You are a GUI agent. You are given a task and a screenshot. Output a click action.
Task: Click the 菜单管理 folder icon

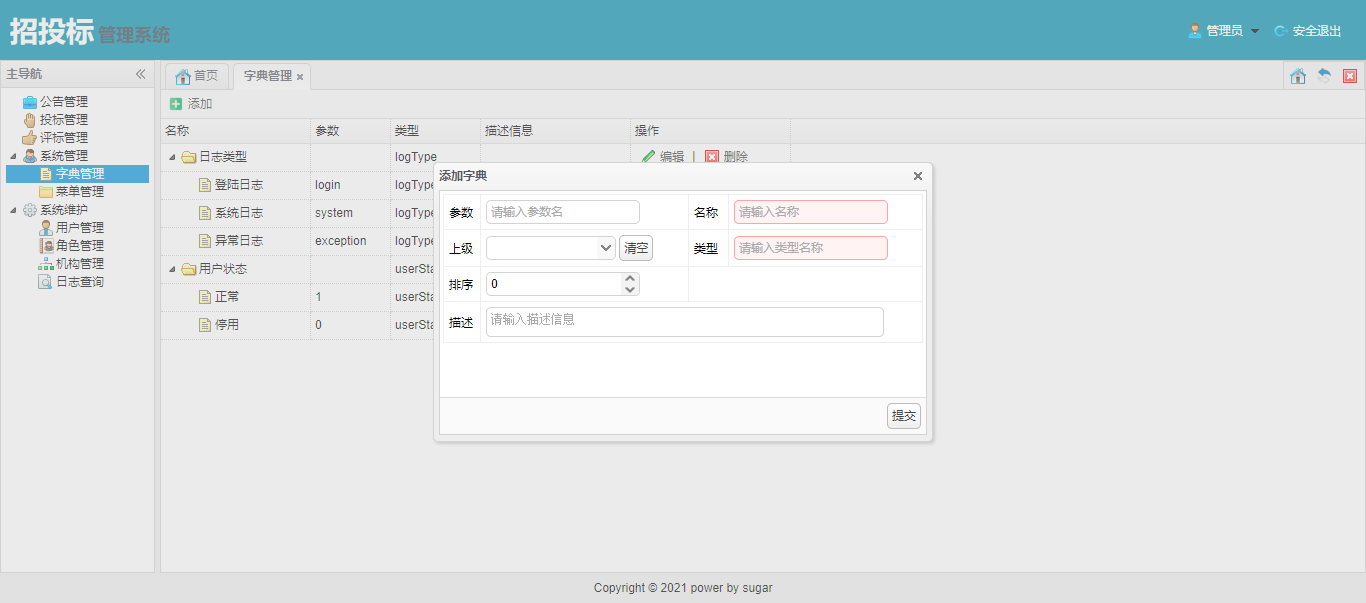click(46, 192)
